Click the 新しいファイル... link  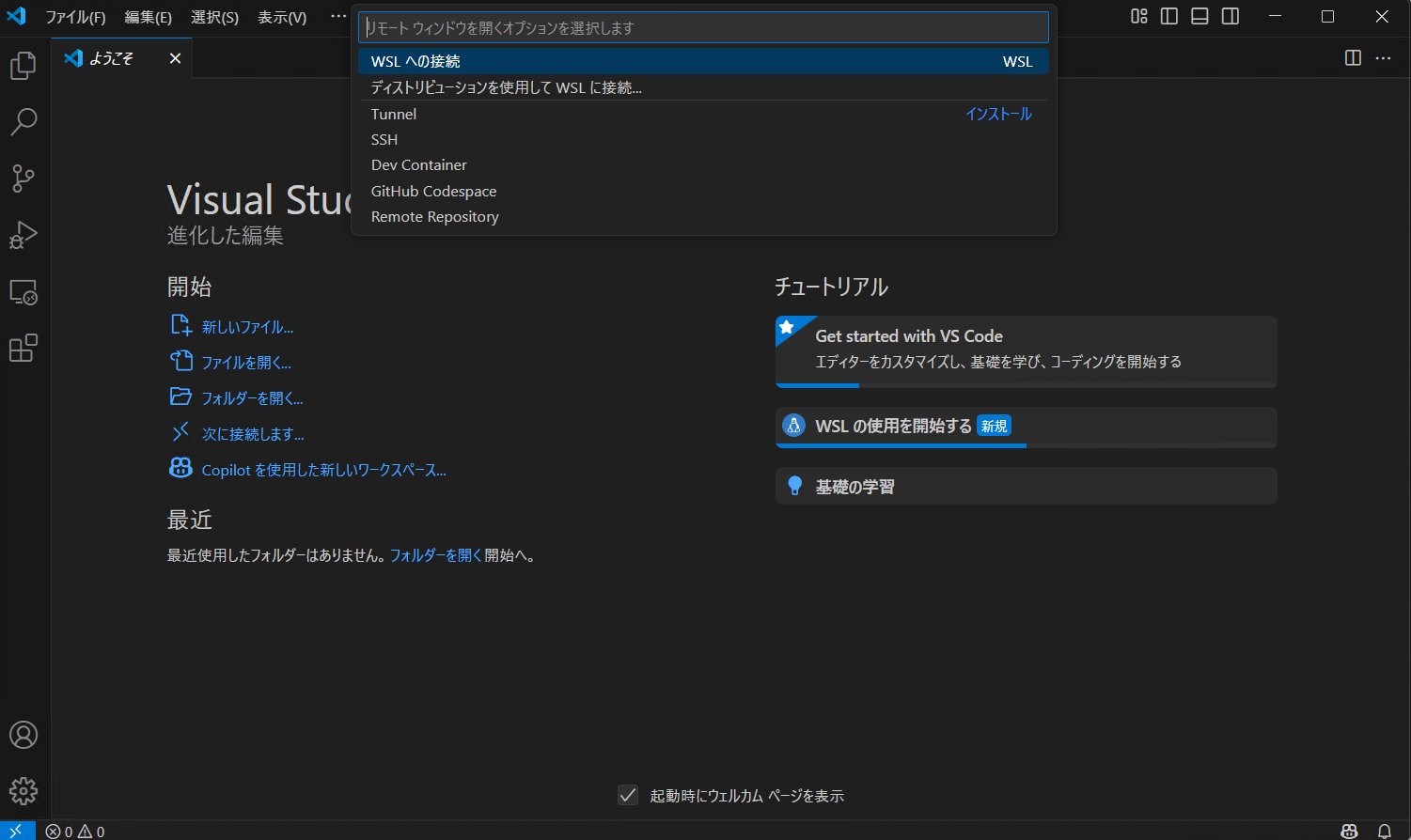pos(247,327)
